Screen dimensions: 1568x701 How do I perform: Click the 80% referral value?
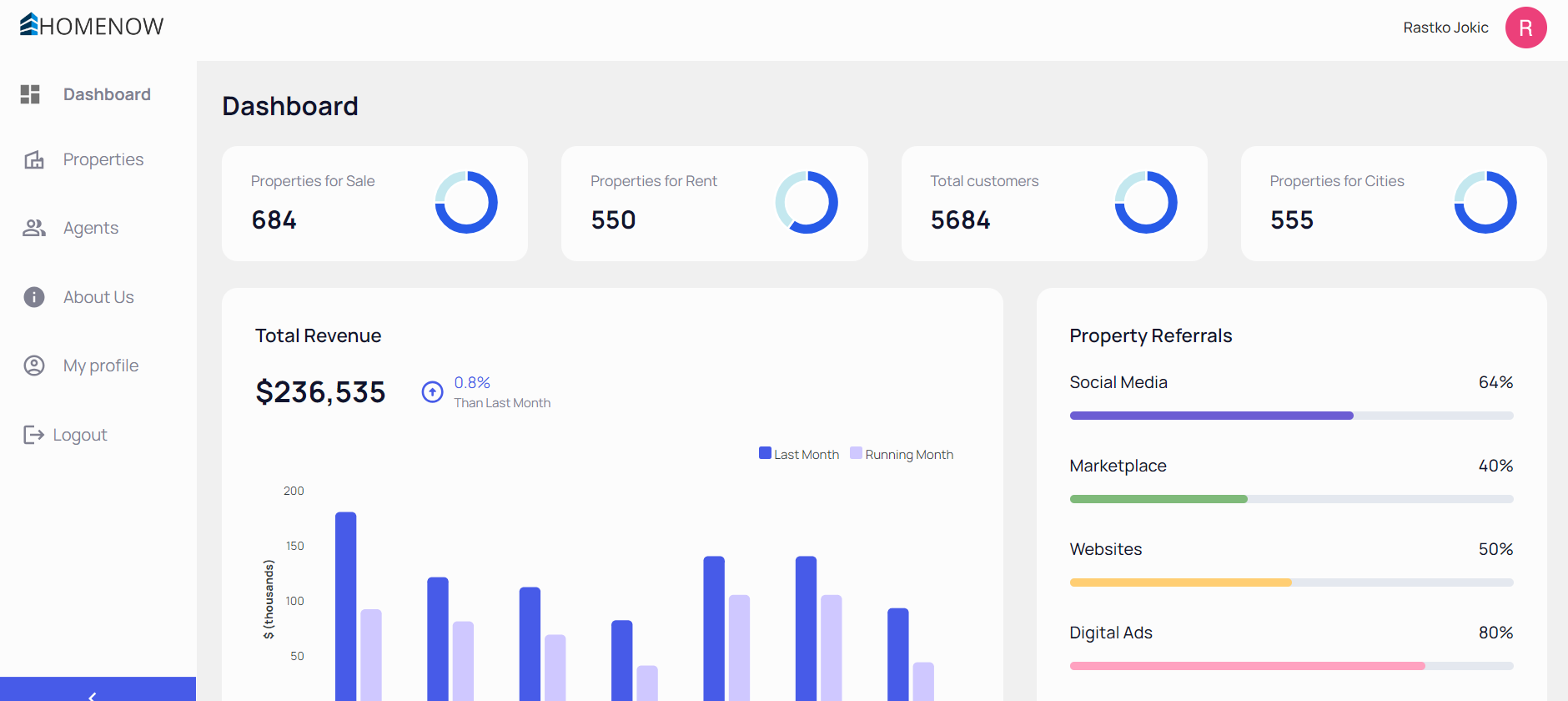[1495, 633]
